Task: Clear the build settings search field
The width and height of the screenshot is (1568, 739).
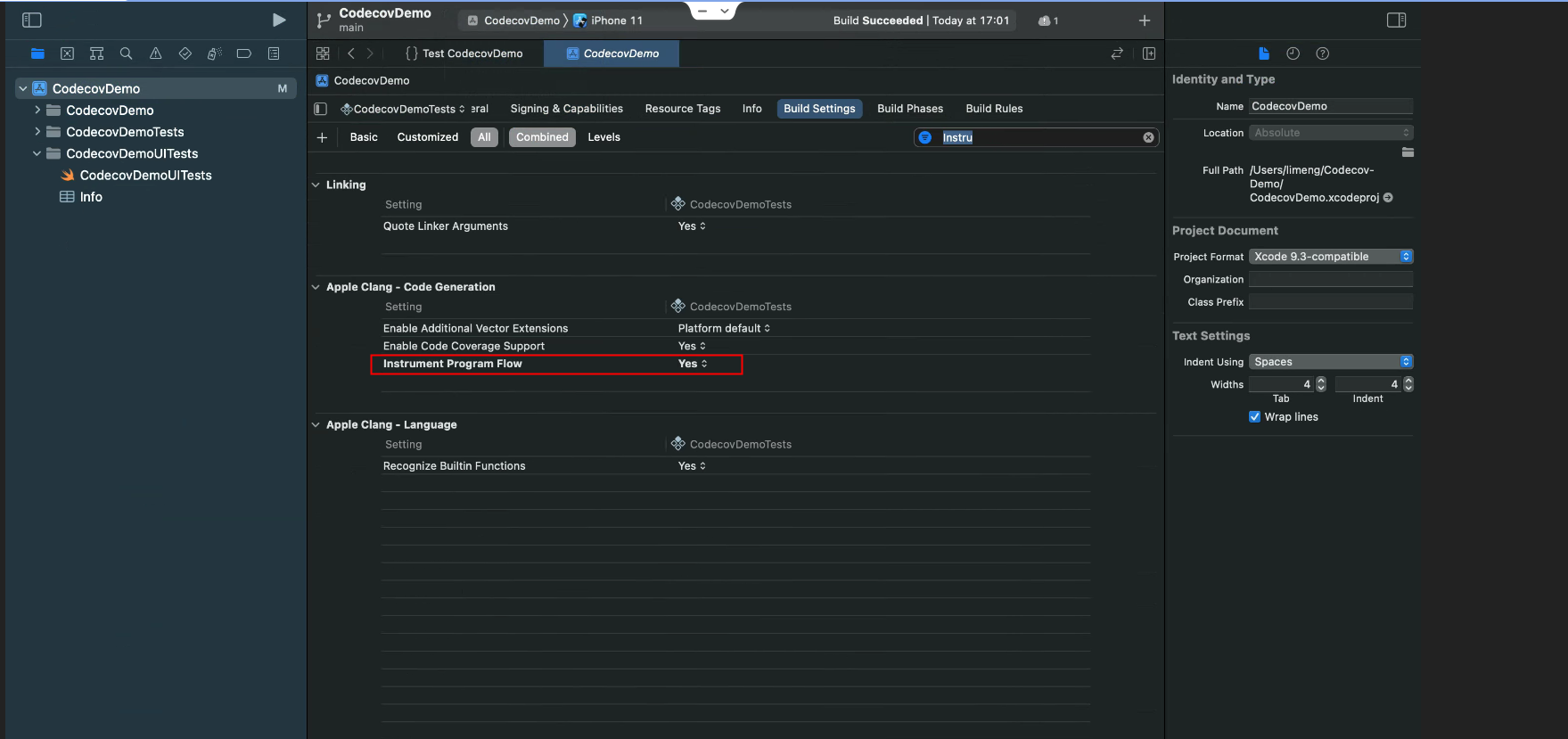Action: coord(1148,137)
